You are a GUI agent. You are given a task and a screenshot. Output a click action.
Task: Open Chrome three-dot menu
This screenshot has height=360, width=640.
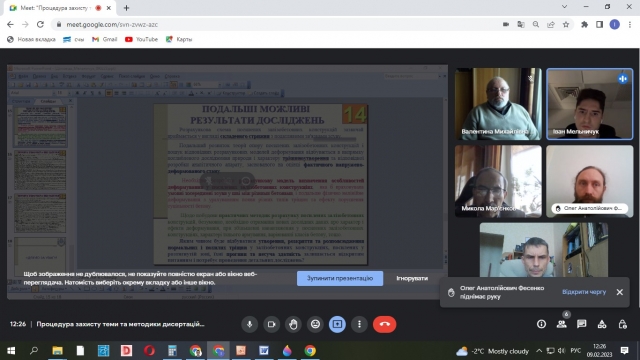pyautogui.click(x=630, y=24)
